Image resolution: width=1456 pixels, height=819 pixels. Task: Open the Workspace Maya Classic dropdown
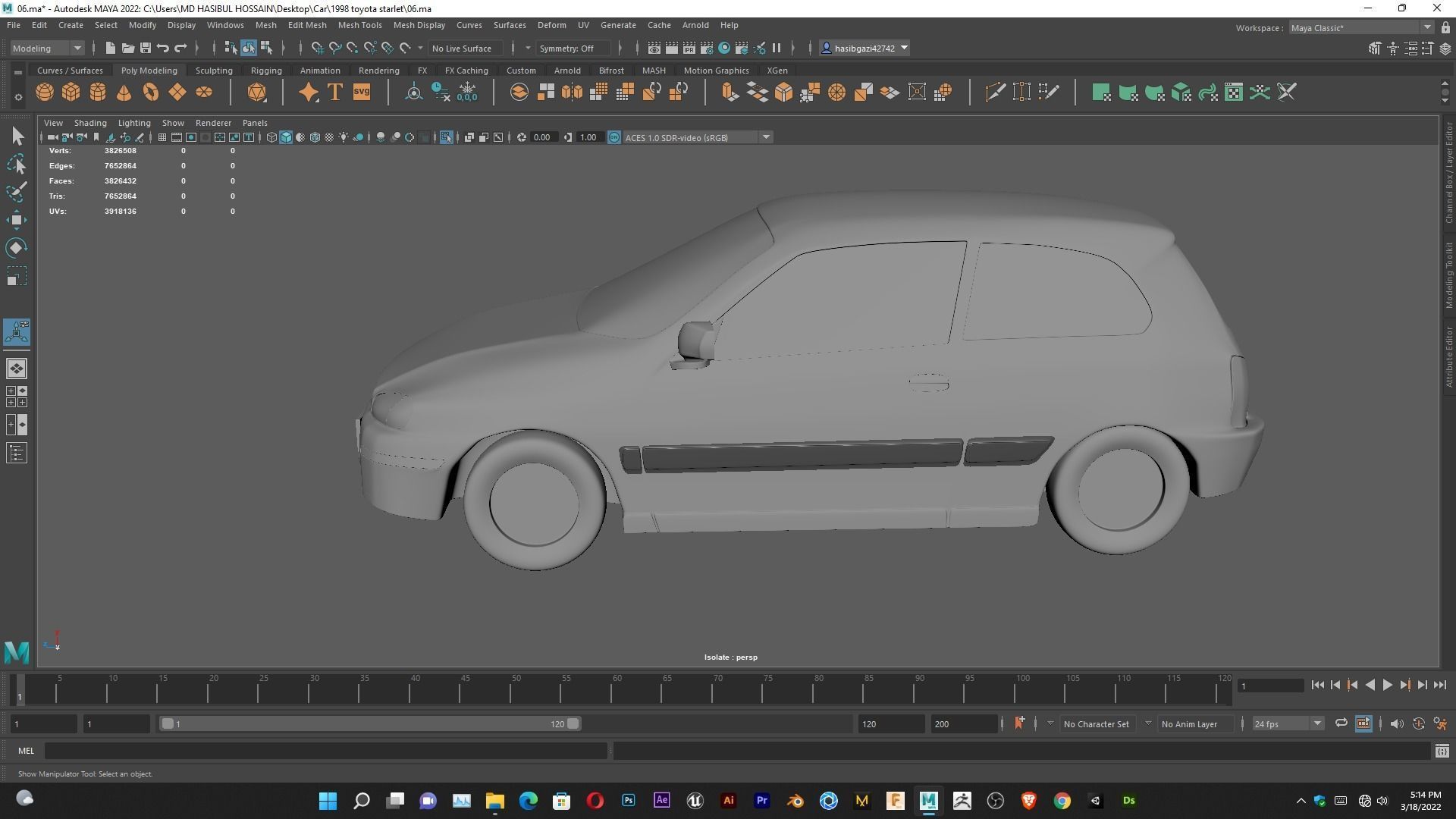[1360, 27]
